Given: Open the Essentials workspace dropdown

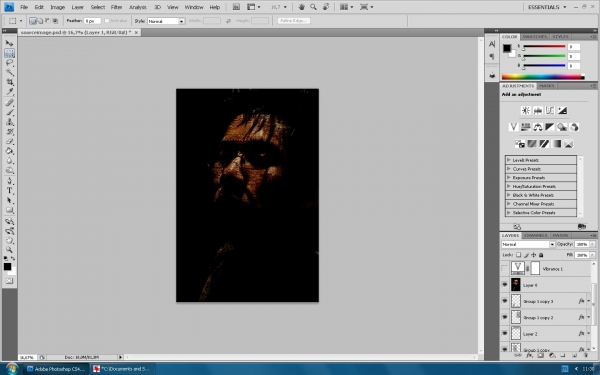Looking at the screenshot, I should pos(547,7).
